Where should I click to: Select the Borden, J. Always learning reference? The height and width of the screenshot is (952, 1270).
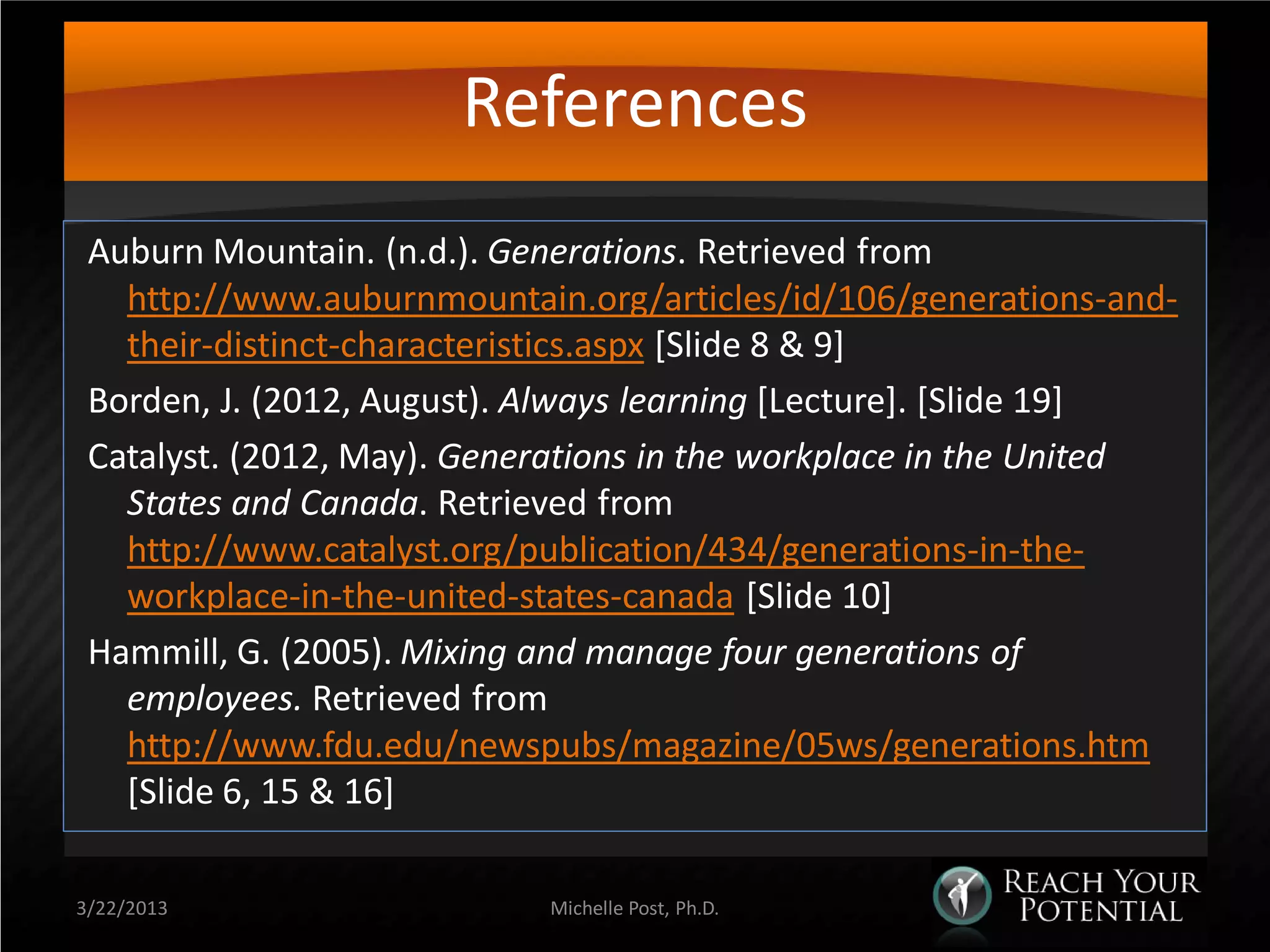click(x=575, y=401)
